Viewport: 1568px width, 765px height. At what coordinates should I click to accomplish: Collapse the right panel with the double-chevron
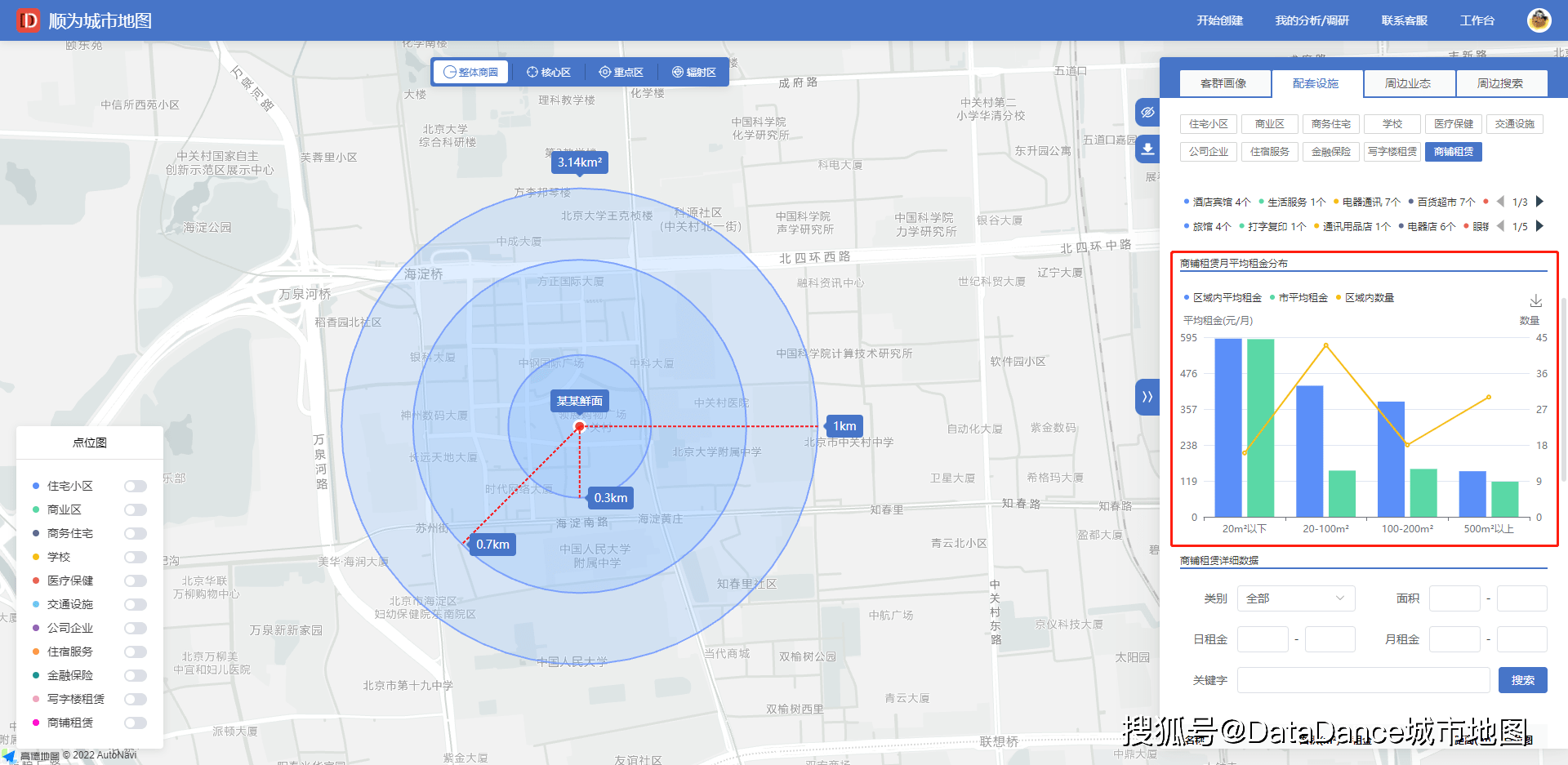(x=1147, y=397)
